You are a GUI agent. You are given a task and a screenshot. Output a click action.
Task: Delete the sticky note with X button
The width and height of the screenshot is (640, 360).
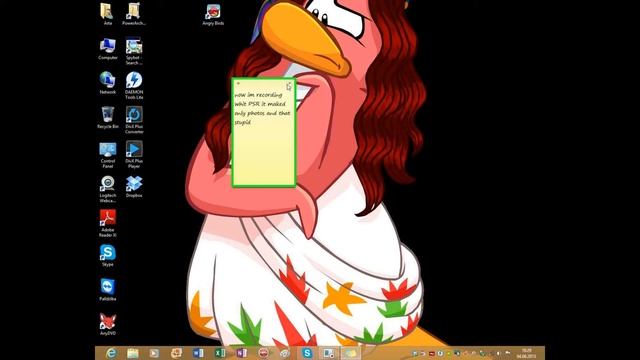tap(289, 84)
